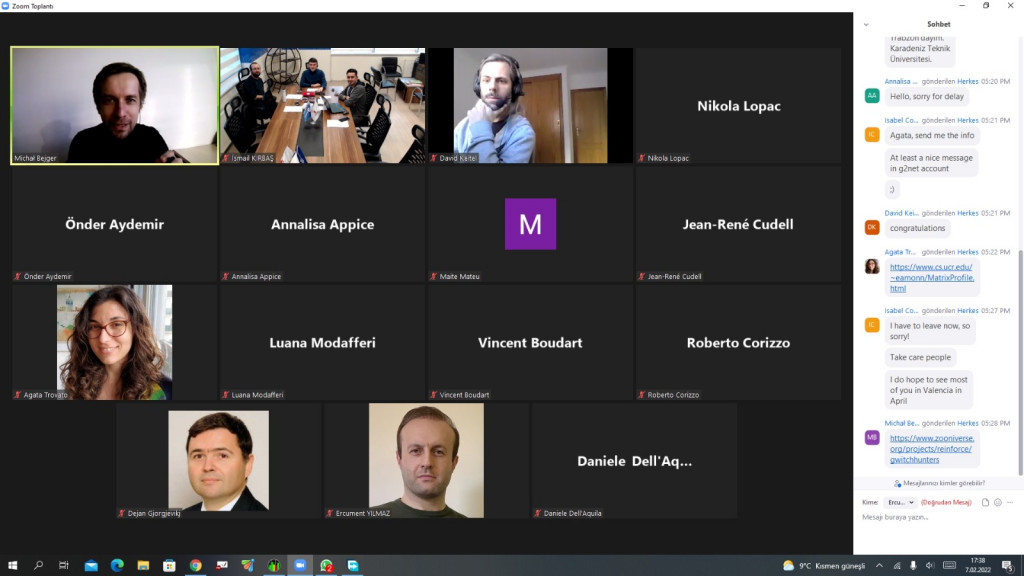
Task: Click the muted mic icon beside Nikola Lopac's name
Action: (x=641, y=158)
